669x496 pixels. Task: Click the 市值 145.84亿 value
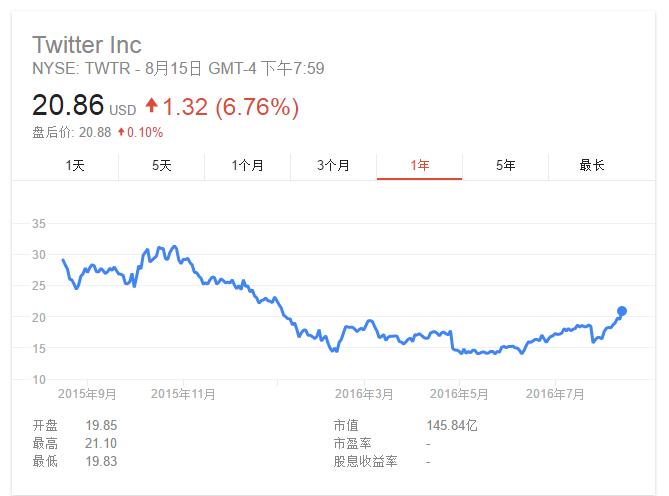pos(452,425)
